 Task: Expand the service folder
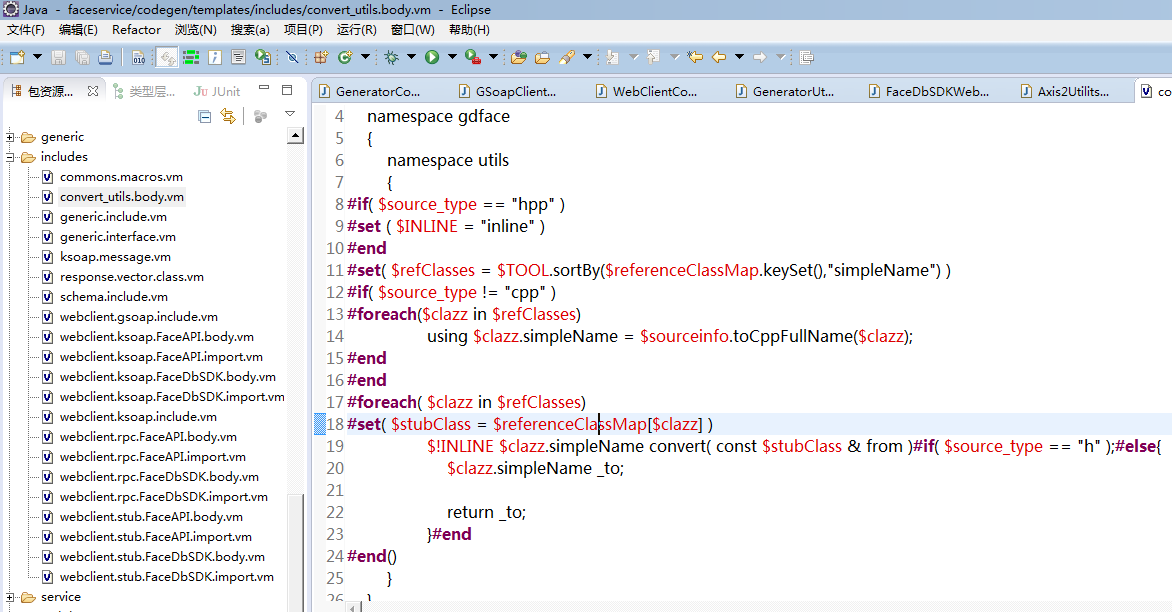[x=10, y=597]
